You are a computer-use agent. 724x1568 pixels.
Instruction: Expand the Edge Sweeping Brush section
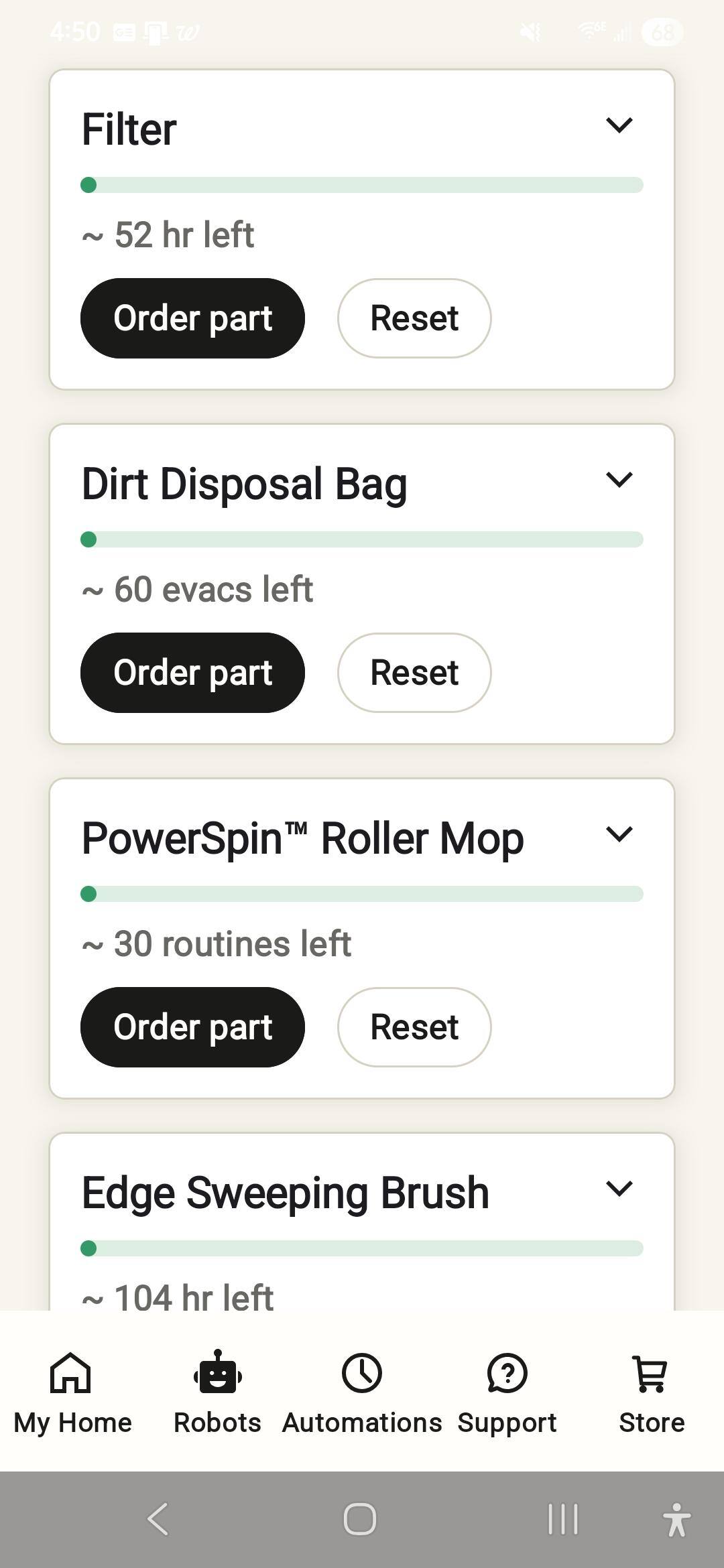point(619,1189)
